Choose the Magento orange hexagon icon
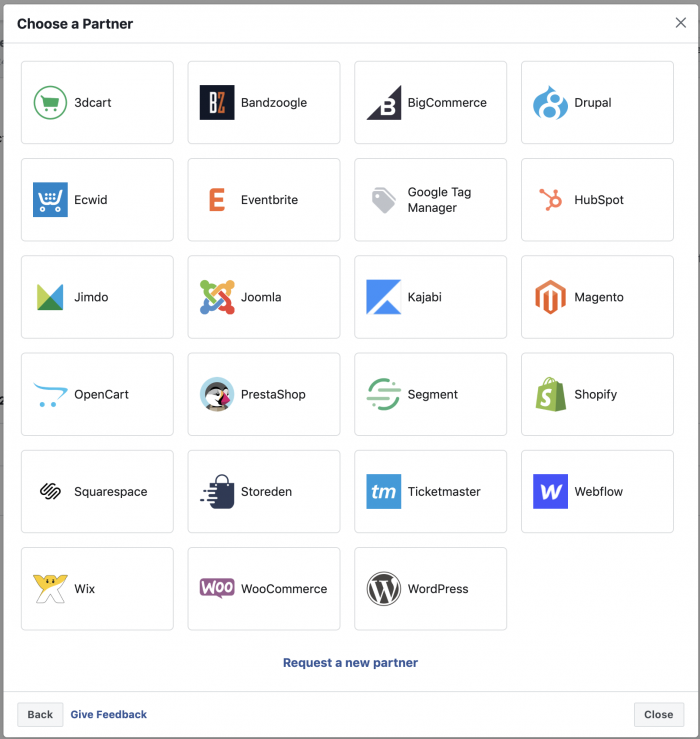The image size is (700, 739). (x=550, y=297)
